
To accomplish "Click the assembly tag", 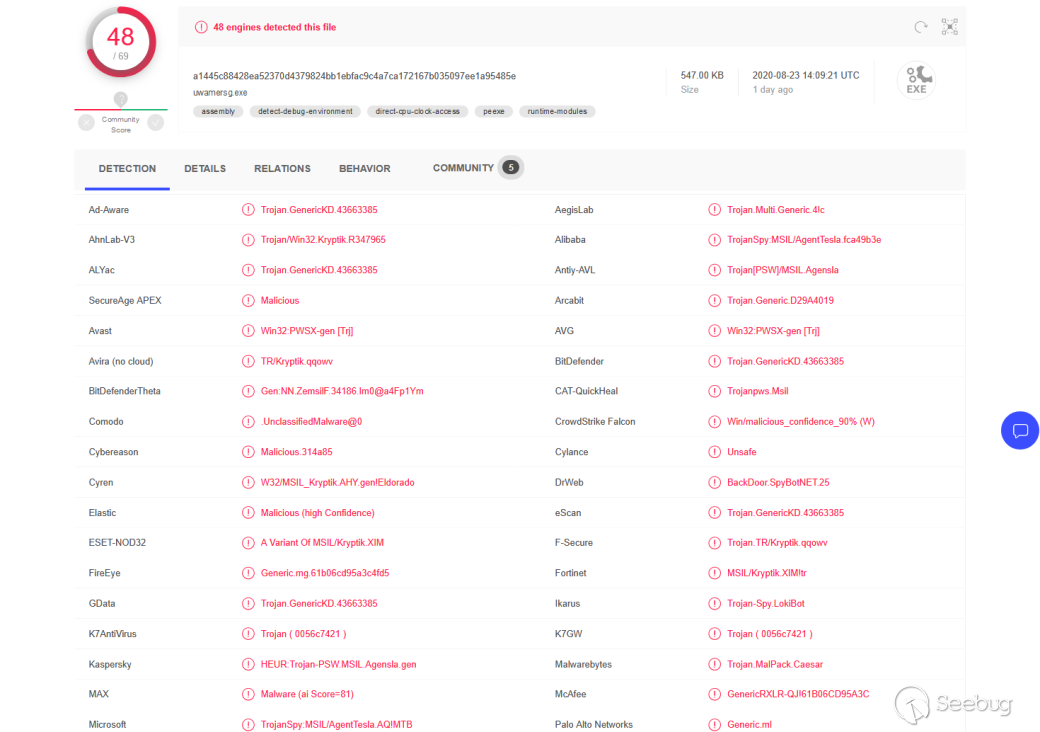I will pyautogui.click(x=218, y=111).
